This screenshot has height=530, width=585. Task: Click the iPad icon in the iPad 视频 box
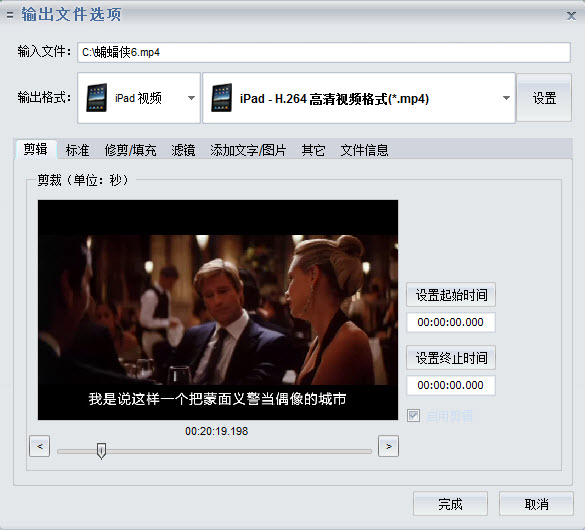pos(97,98)
